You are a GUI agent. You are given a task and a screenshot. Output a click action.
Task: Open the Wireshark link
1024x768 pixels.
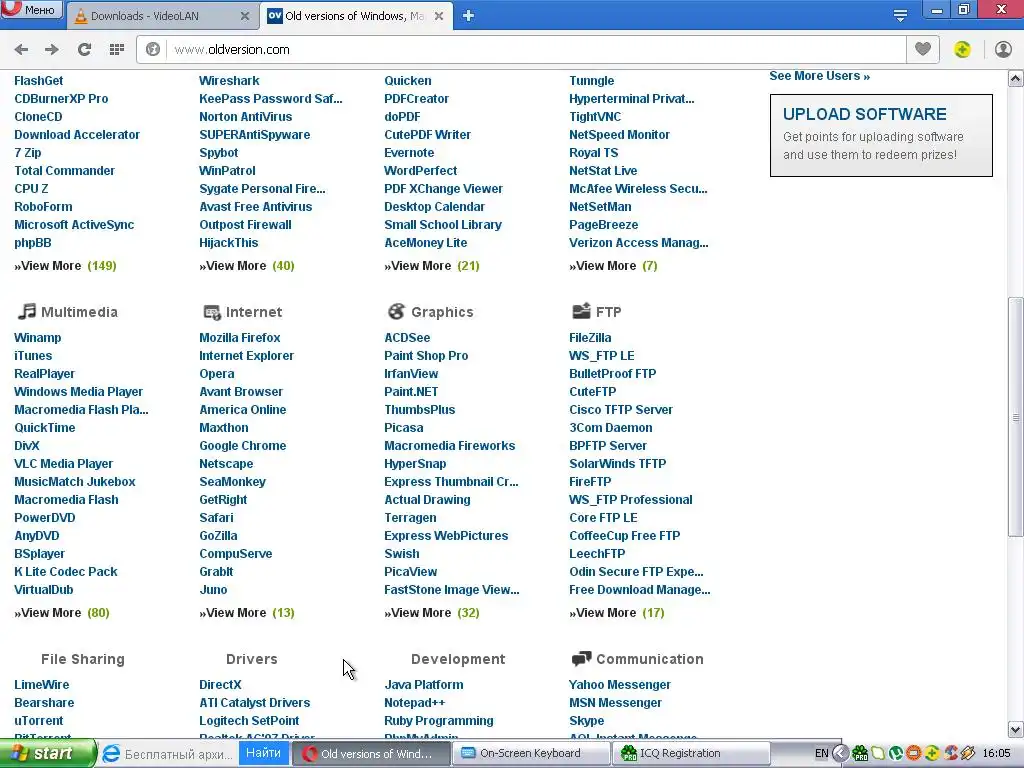[229, 80]
